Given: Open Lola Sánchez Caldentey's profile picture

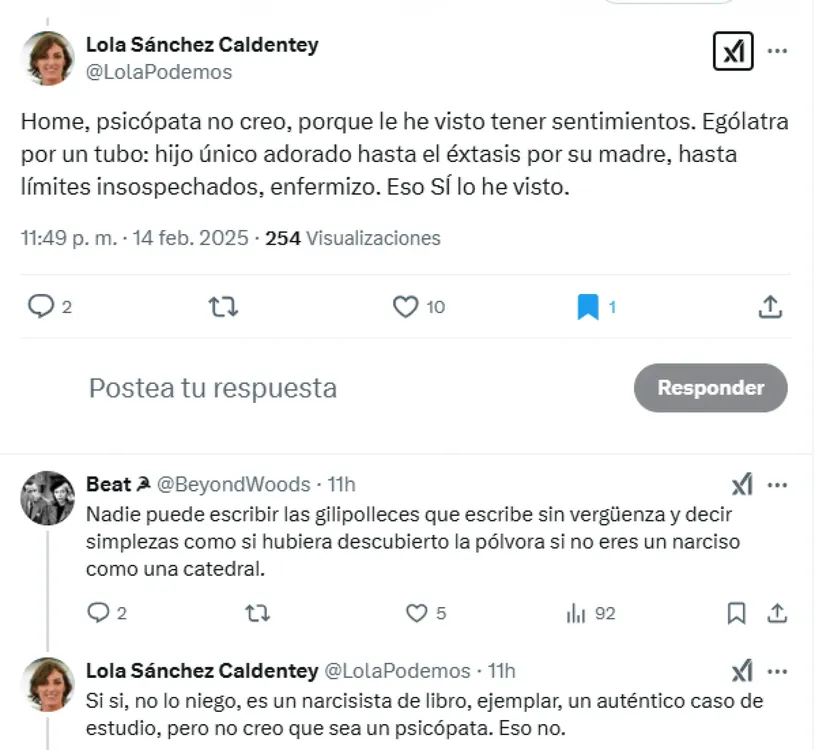Looking at the screenshot, I should tap(48, 58).
